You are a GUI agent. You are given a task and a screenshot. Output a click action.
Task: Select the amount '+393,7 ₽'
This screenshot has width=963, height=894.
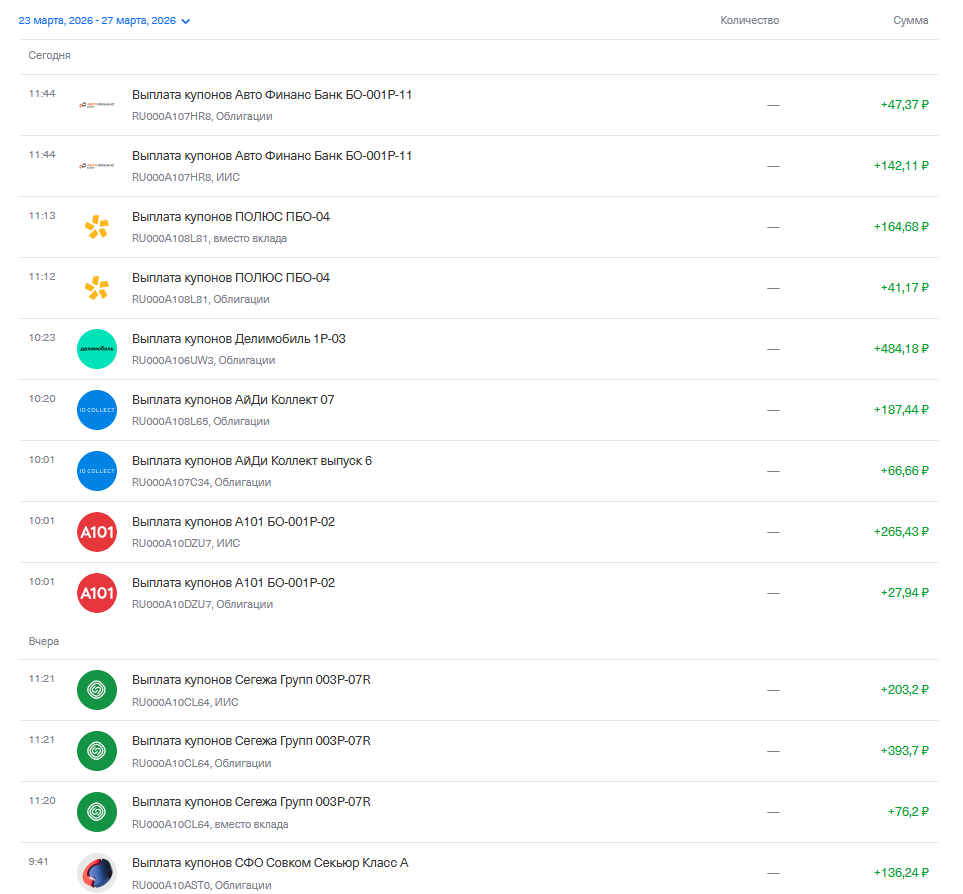click(904, 751)
